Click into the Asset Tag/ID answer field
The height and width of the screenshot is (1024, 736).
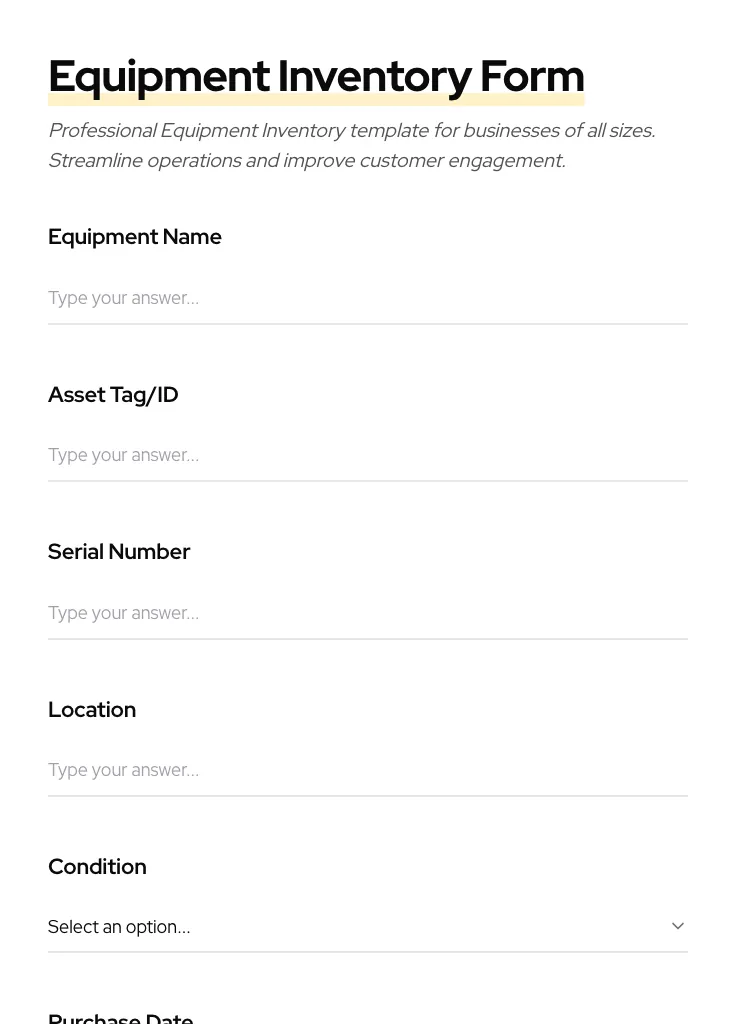pos(367,455)
